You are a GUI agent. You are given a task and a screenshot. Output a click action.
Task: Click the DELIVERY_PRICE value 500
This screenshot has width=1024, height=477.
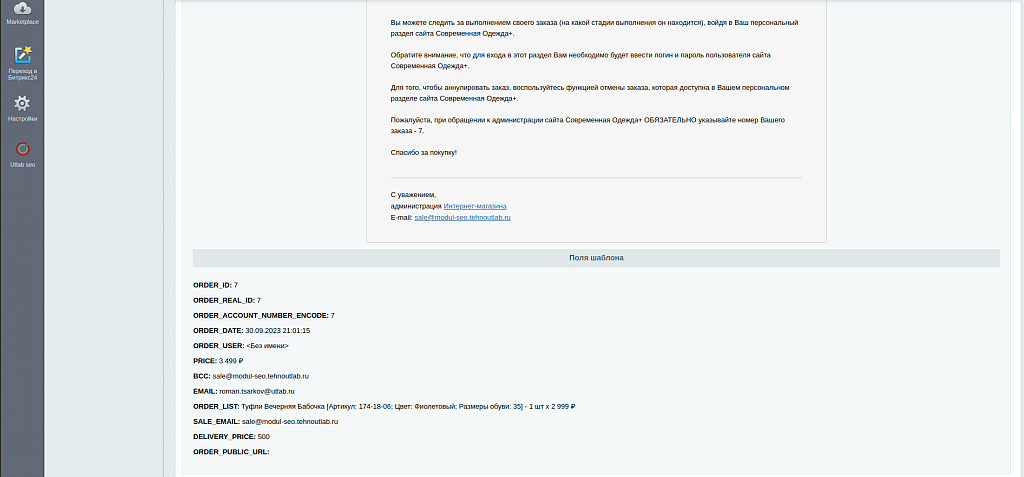(263, 437)
